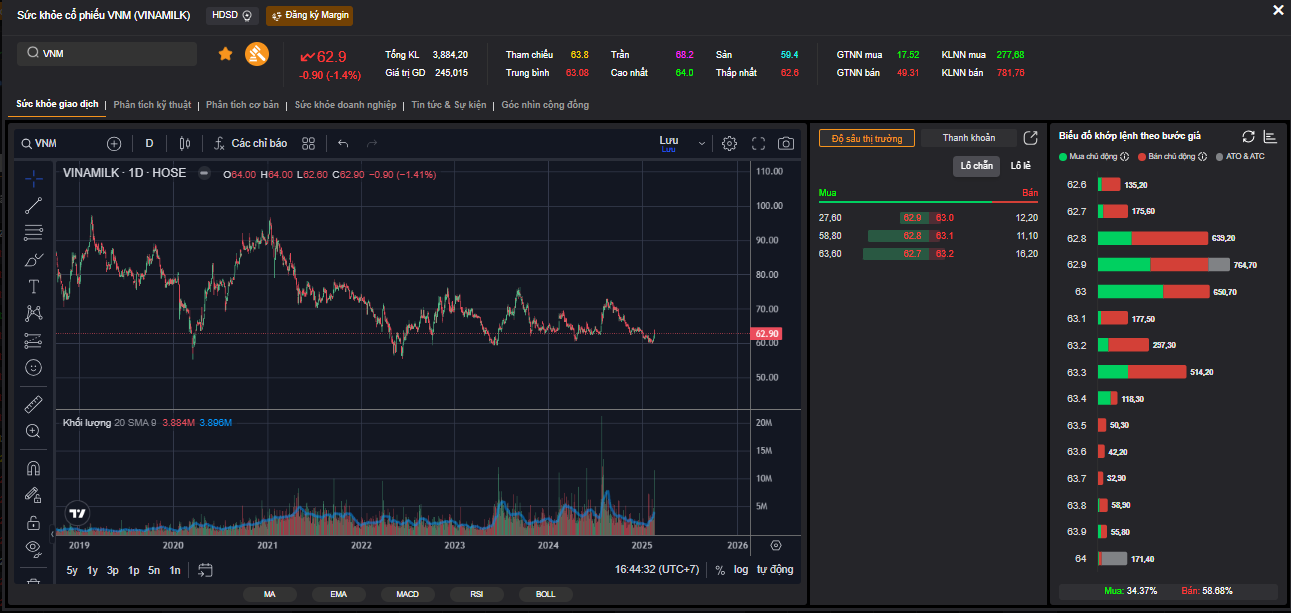
Task: Click the camera snapshot icon
Action: (786, 143)
